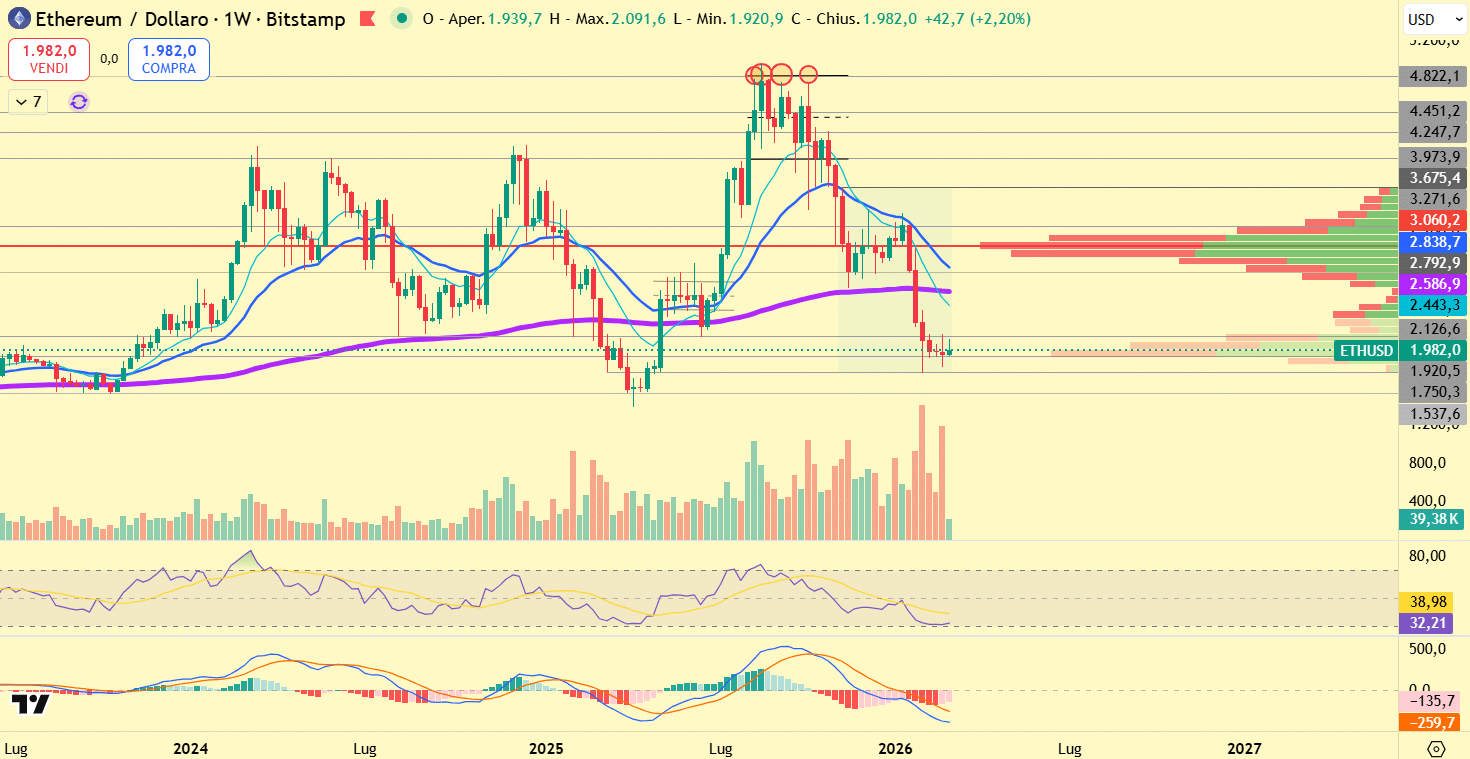Image resolution: width=1470 pixels, height=759 pixels.
Task: Click the green source dot beside OHLC values
Action: (x=401, y=19)
